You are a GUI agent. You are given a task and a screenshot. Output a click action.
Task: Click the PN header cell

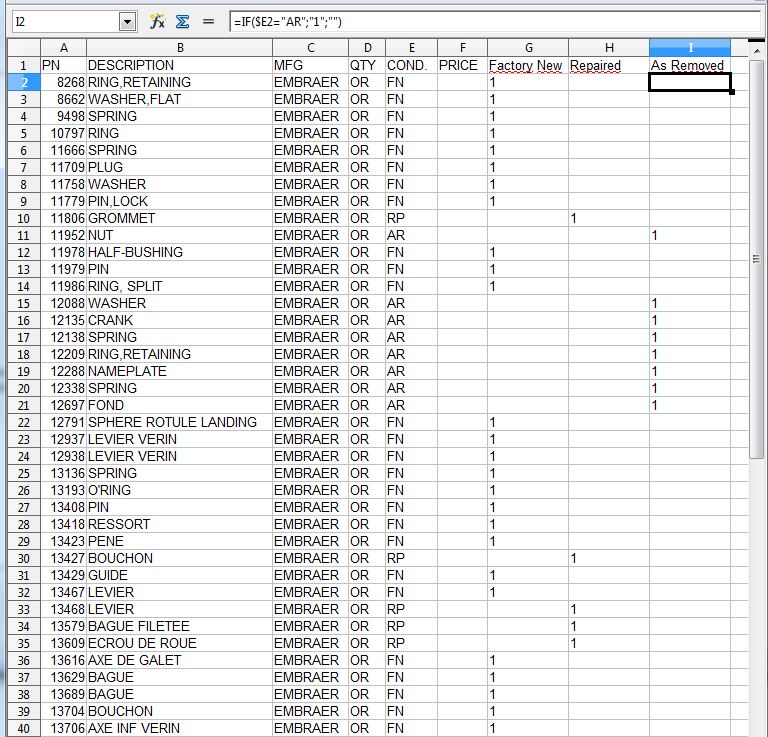(x=63, y=65)
